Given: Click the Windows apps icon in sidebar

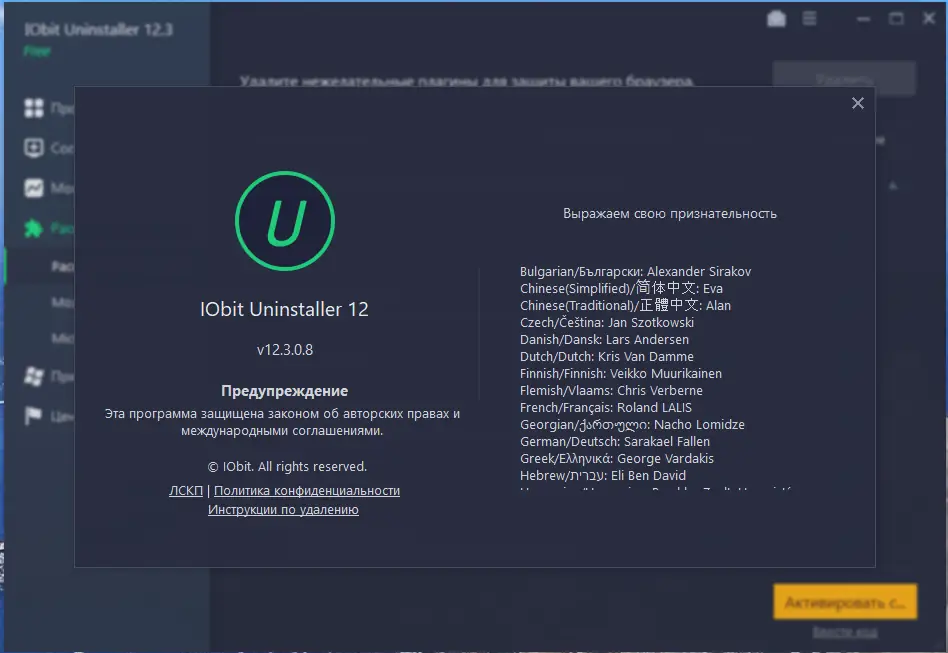Looking at the screenshot, I should coord(34,375).
